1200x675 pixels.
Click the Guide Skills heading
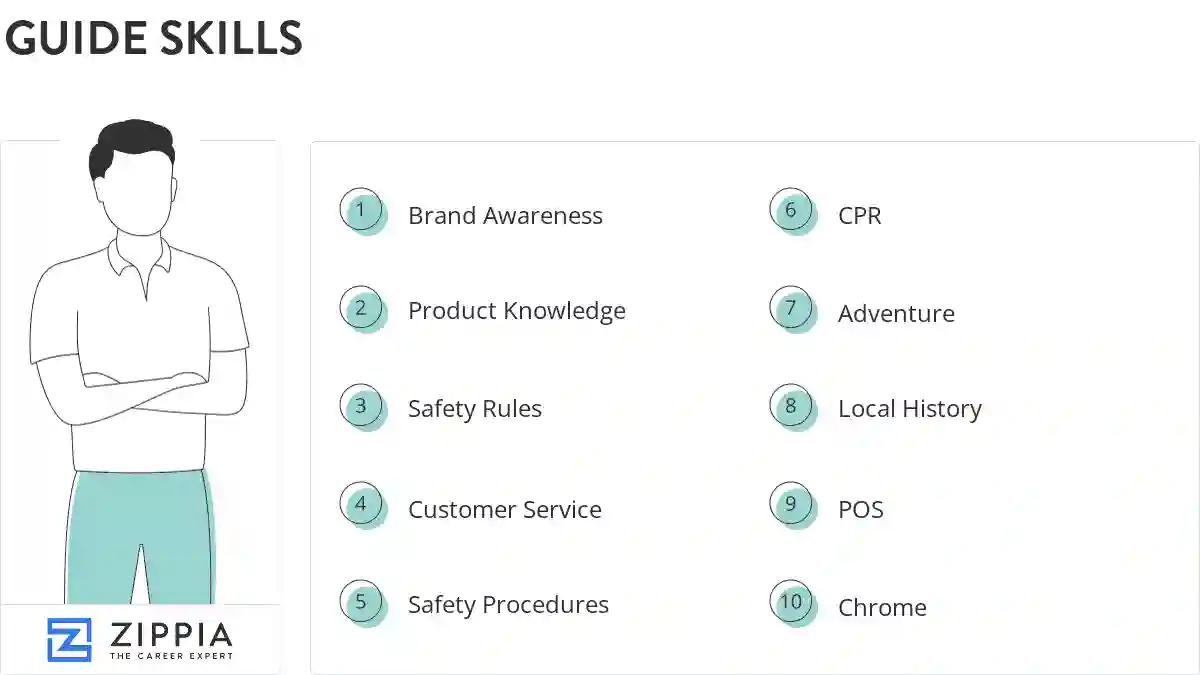pyautogui.click(x=153, y=38)
